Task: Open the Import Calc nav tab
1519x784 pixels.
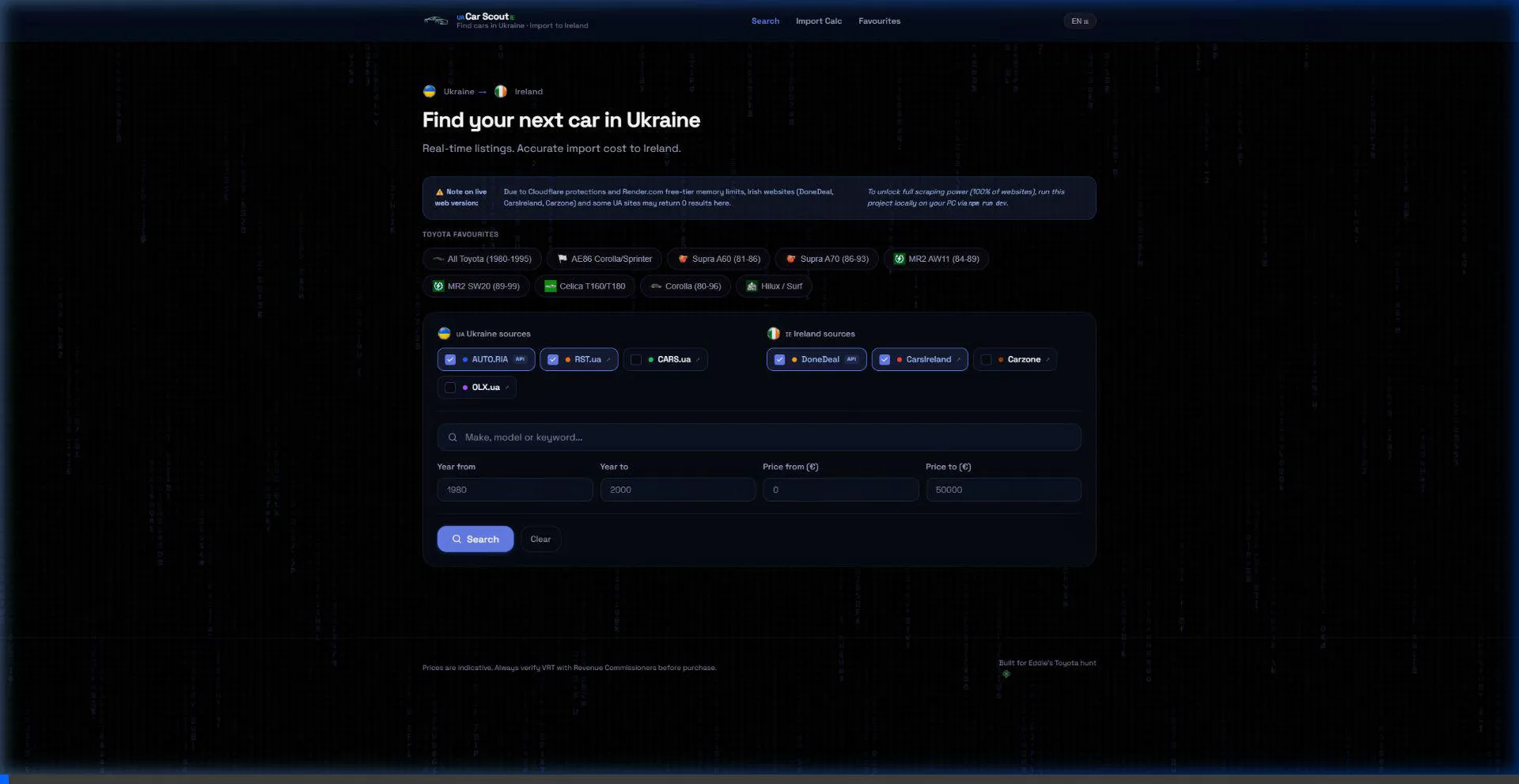Action: coord(819,21)
